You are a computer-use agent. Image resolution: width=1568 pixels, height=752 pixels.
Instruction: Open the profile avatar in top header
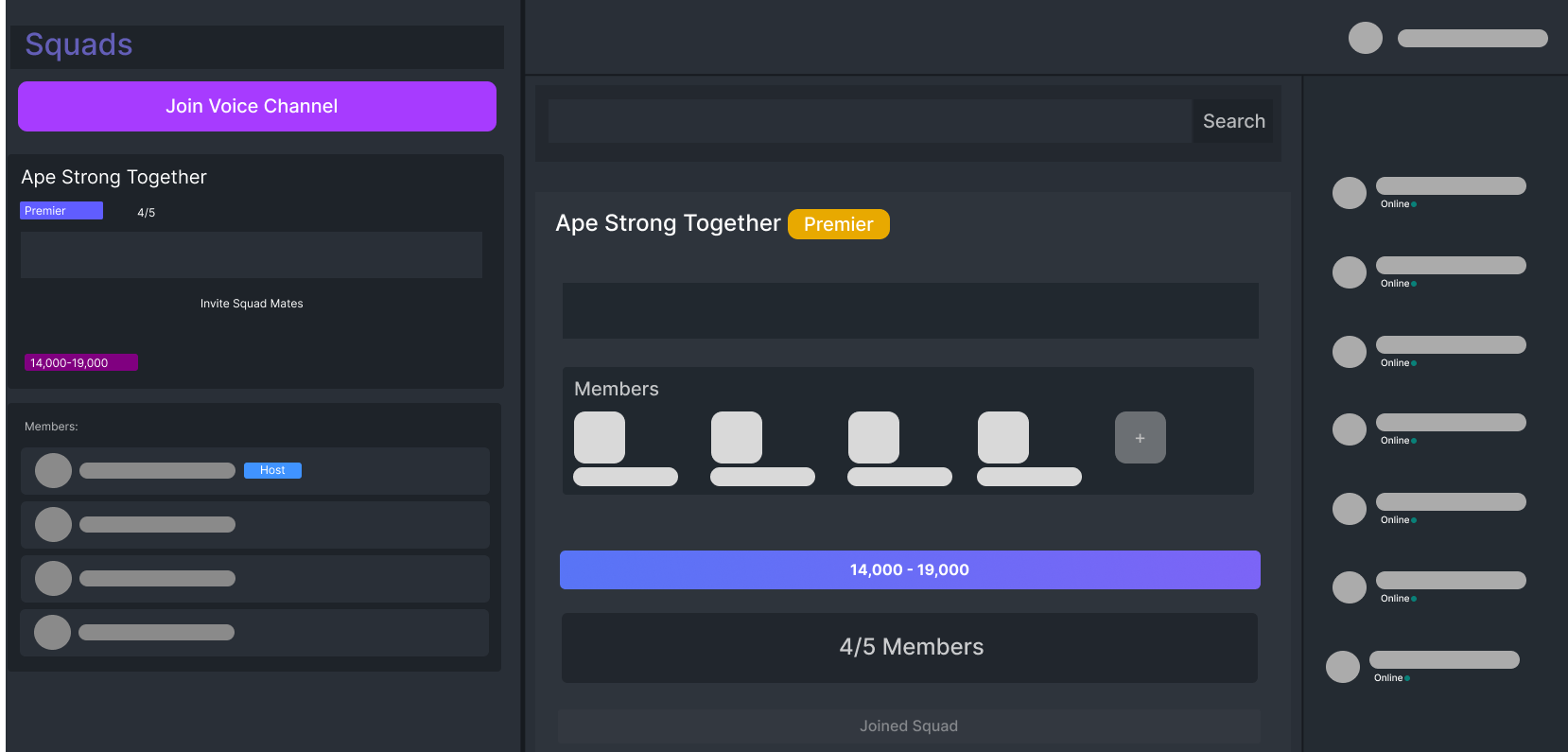(1365, 38)
